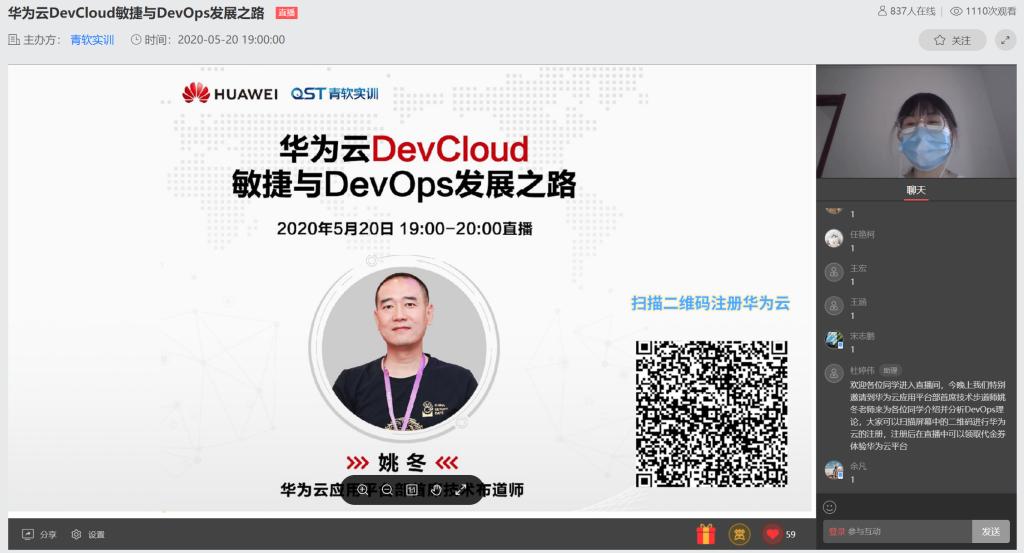Reset slide to 1:1 original size
This screenshot has width=1024, height=553.
pyautogui.click(x=411, y=490)
